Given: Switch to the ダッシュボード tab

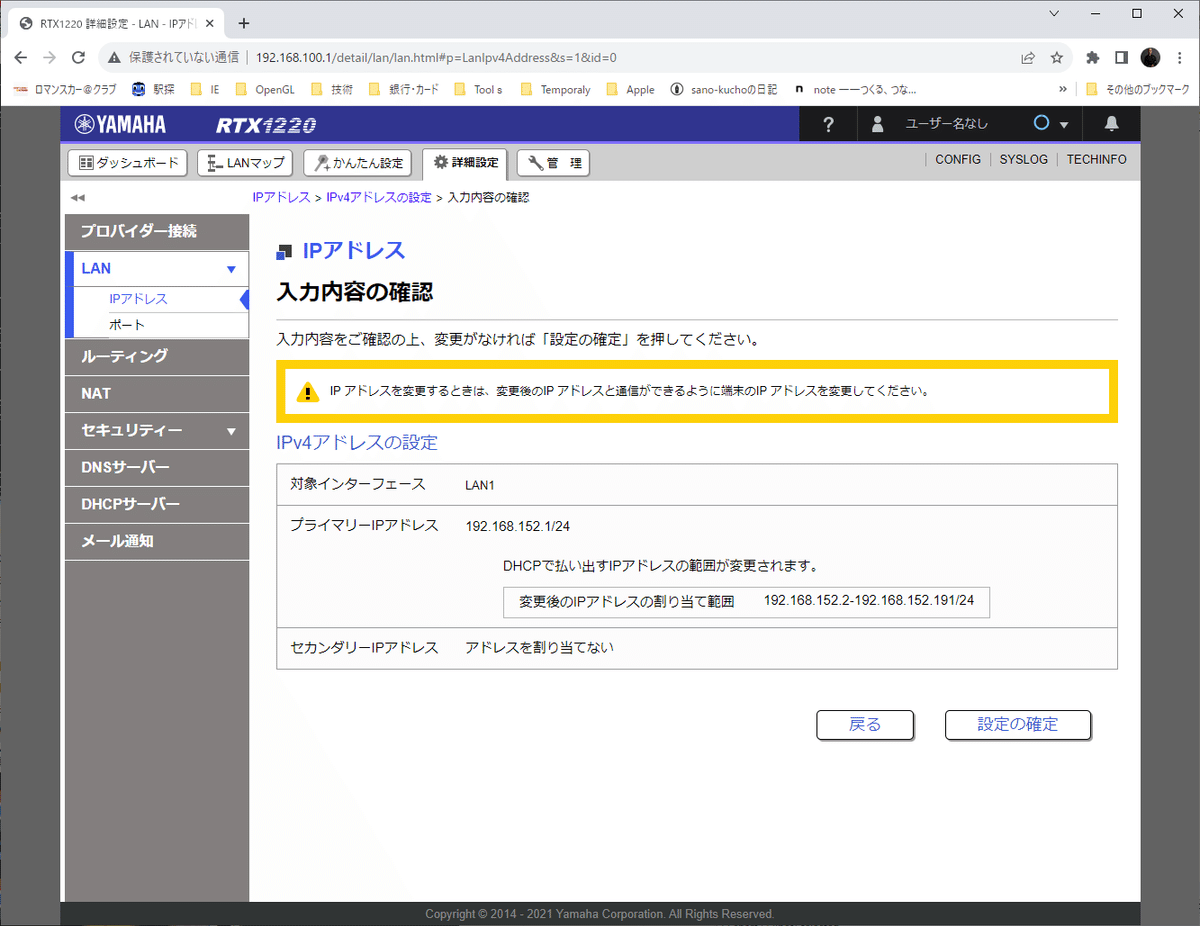Looking at the screenshot, I should point(127,162).
